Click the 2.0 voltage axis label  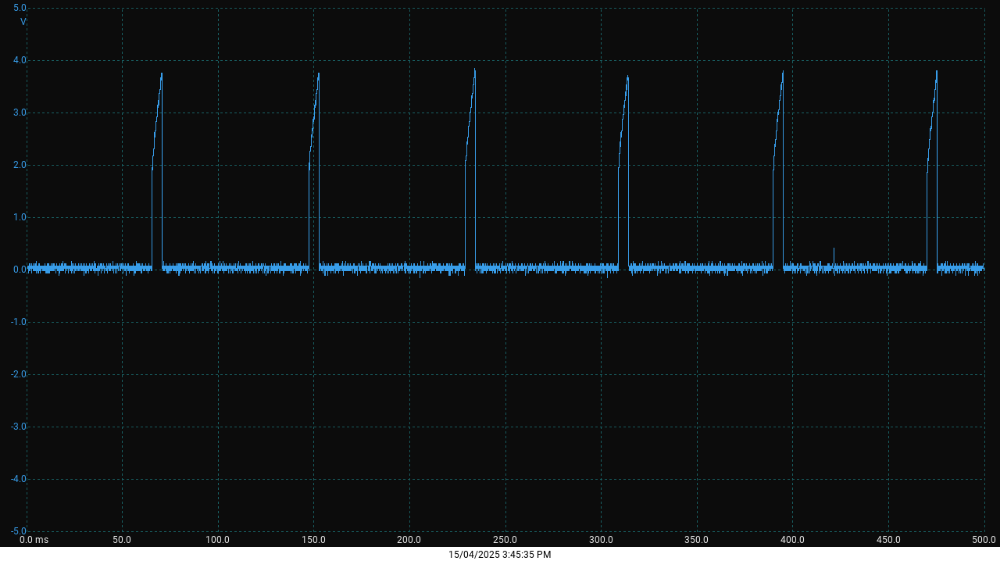tap(19, 165)
